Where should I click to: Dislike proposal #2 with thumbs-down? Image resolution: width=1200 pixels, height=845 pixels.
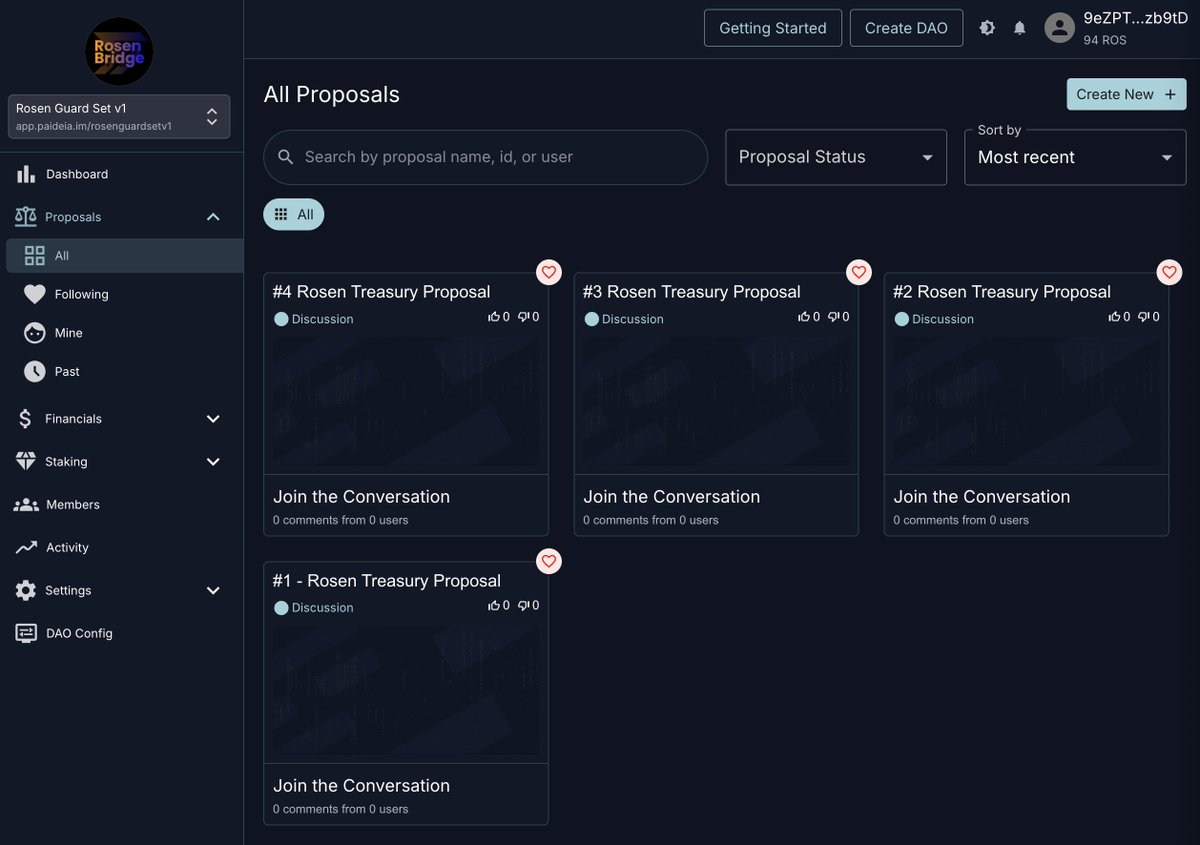coord(1143,317)
